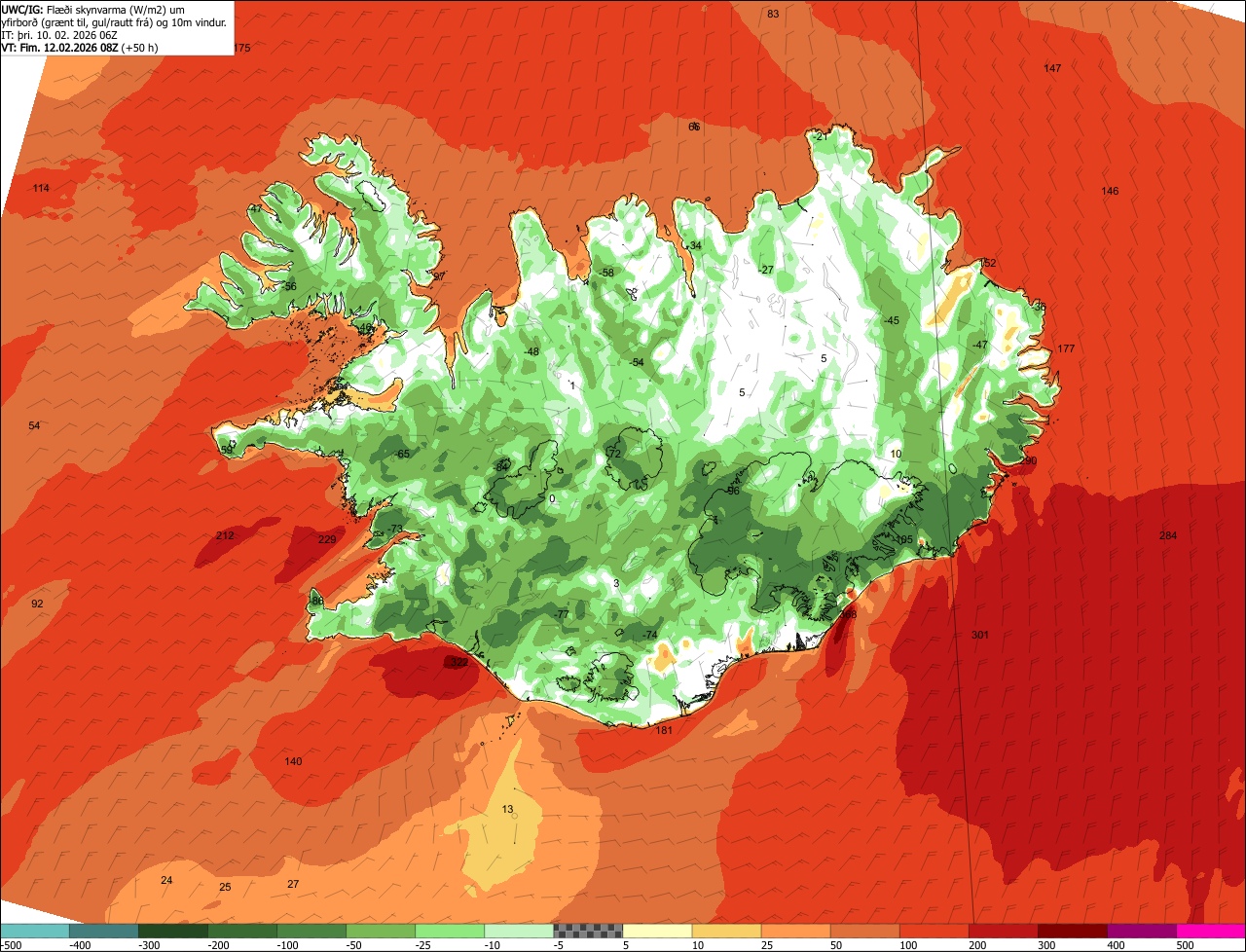The height and width of the screenshot is (952, 1246).
Task: Click the map value 146
Action: tap(1110, 191)
